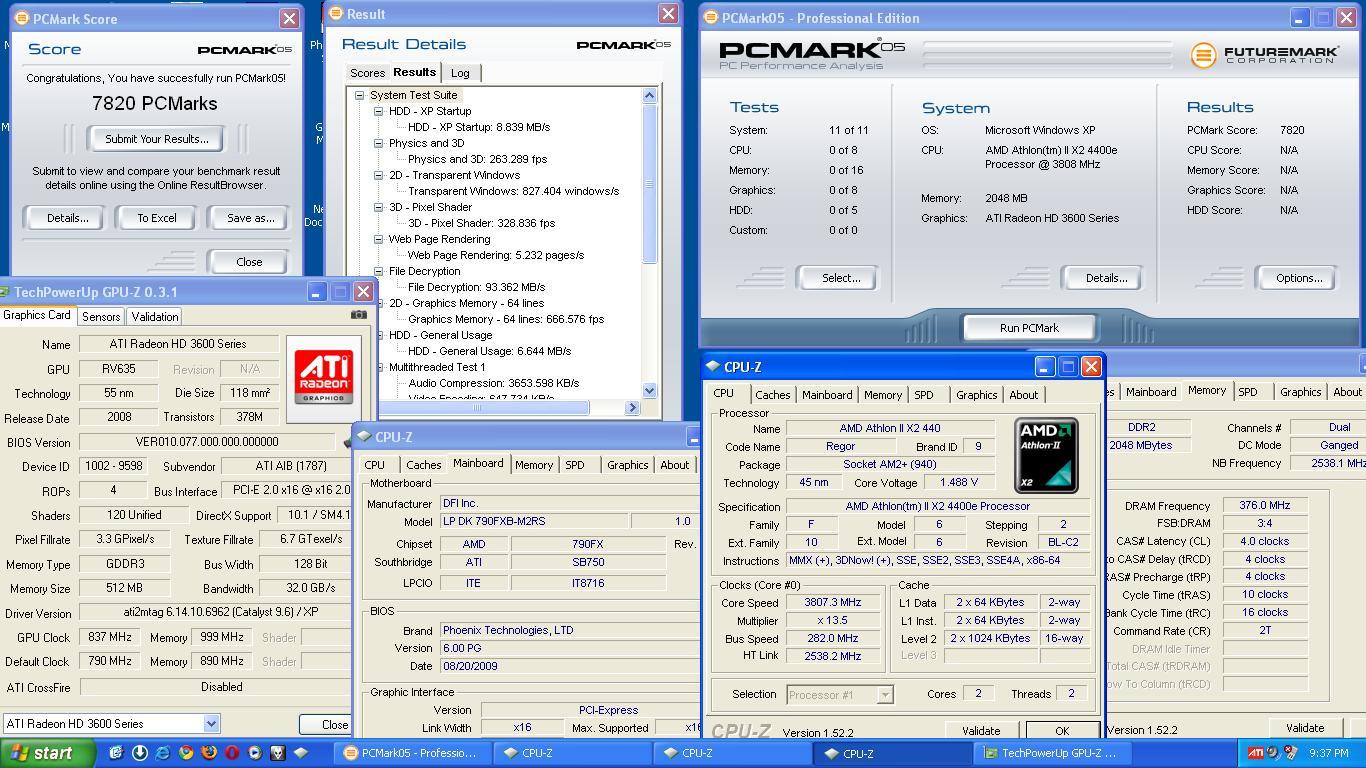
Task: Click the DRAM Frequency value 376.0 MHz
Action: click(x=1264, y=506)
